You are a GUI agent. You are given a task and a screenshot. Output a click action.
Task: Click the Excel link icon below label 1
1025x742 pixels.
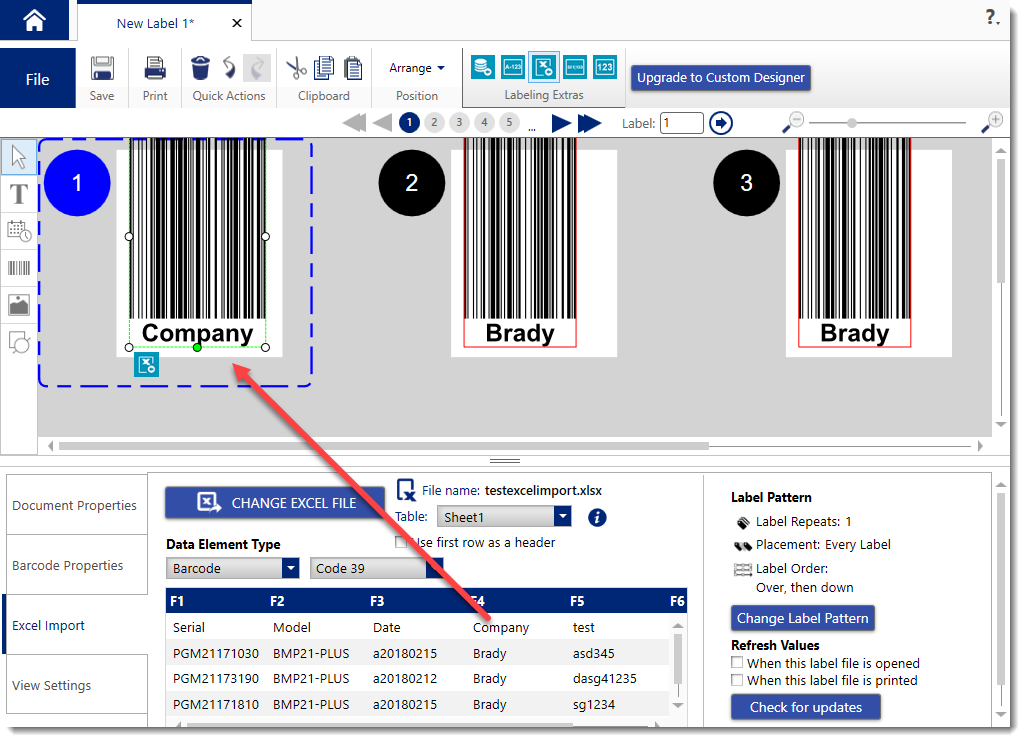(x=146, y=365)
